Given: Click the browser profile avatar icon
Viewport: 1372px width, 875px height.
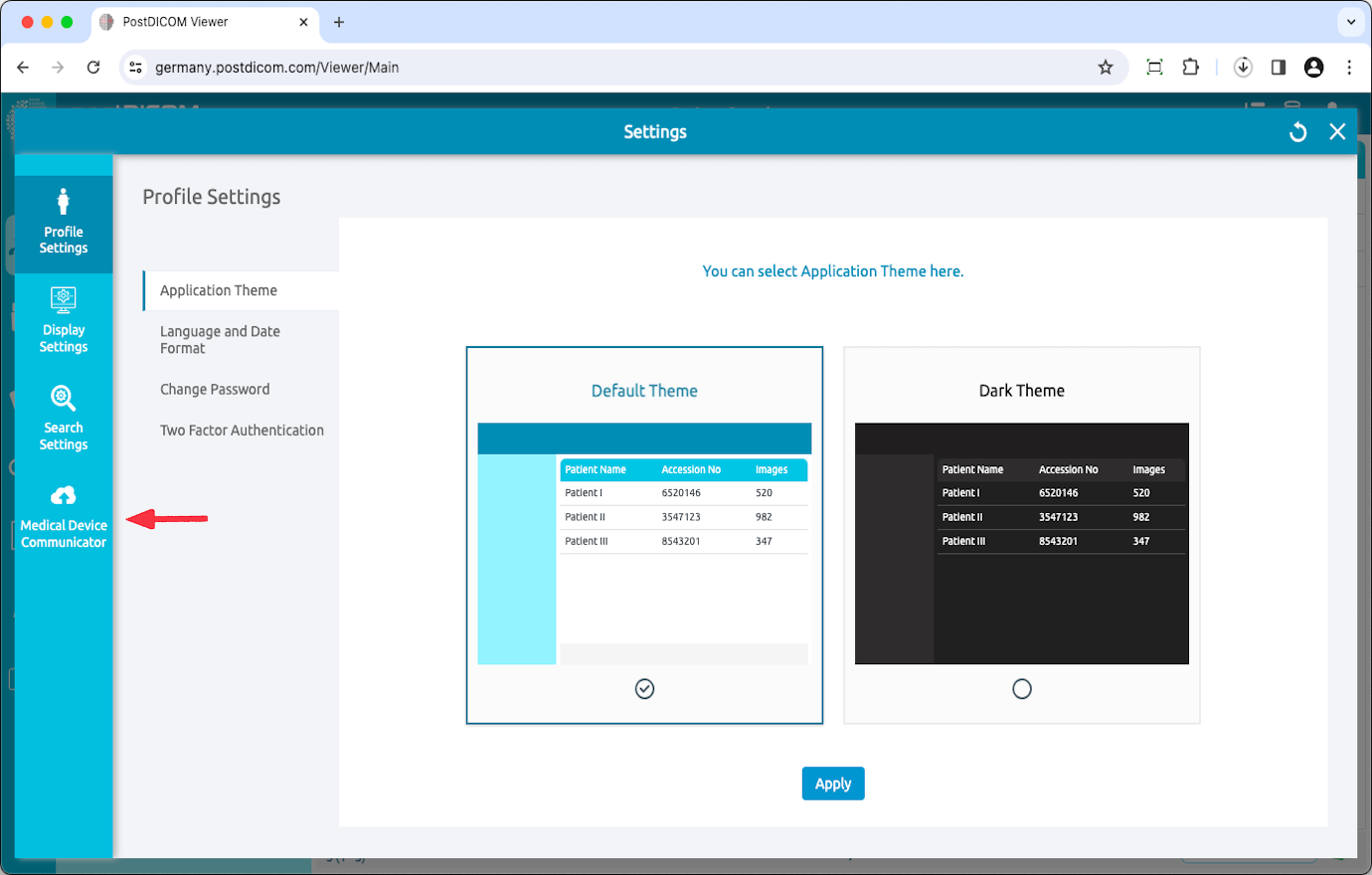Looking at the screenshot, I should click(x=1313, y=67).
